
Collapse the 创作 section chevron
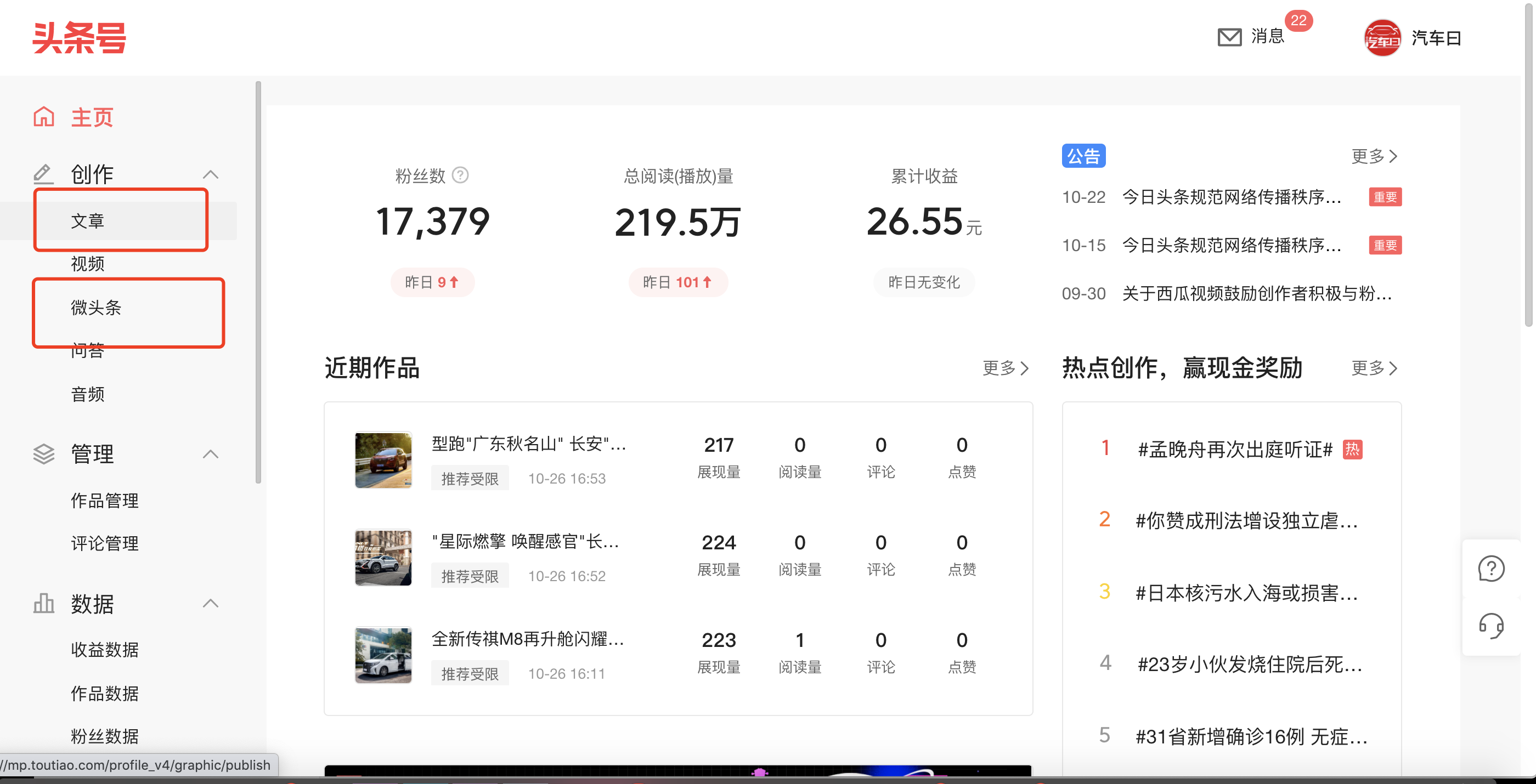point(211,174)
